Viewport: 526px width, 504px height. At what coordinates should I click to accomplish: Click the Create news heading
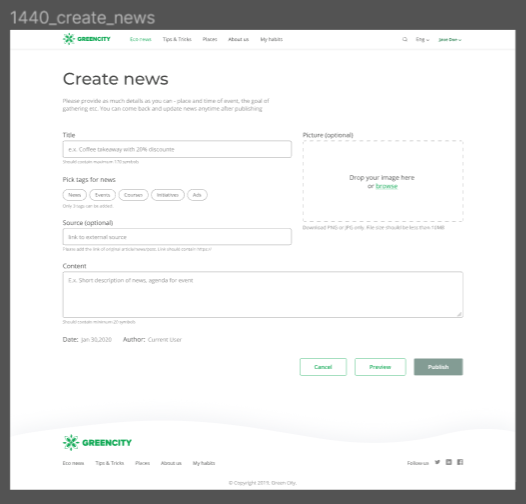tap(115, 79)
